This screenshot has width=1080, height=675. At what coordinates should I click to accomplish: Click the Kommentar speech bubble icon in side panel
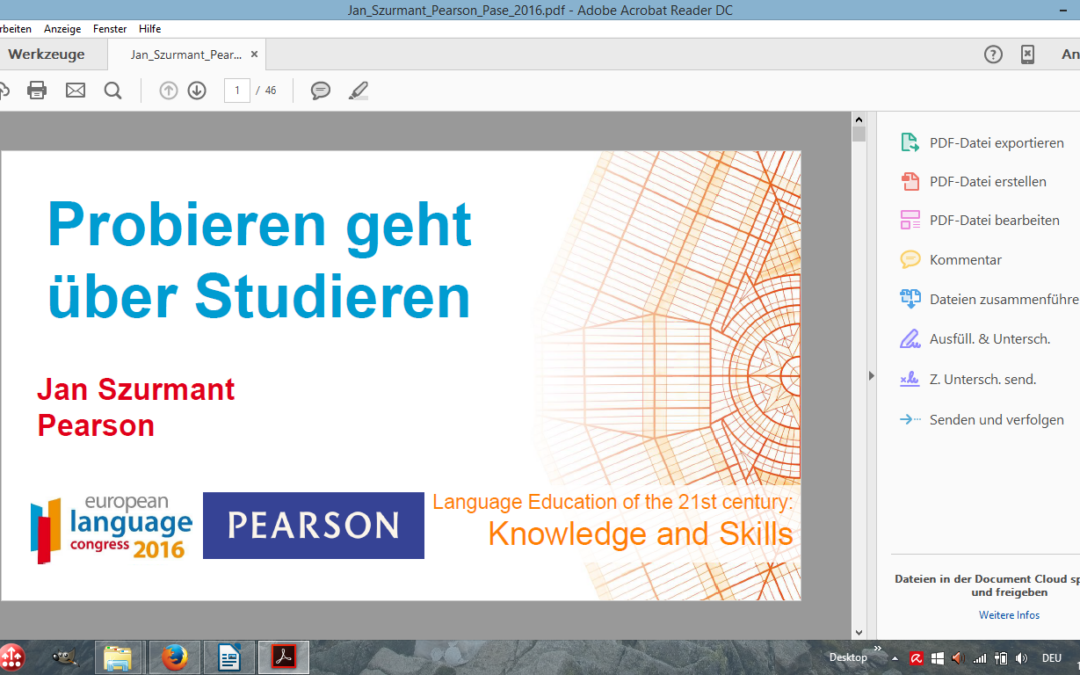(910, 259)
